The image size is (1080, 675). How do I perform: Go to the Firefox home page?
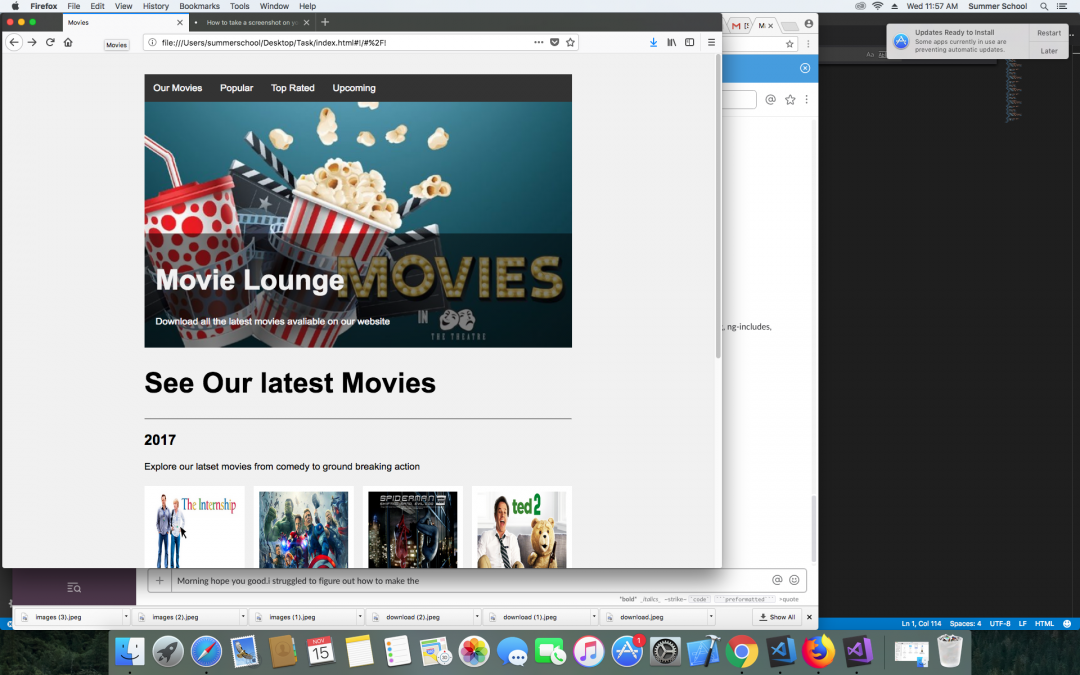(x=68, y=42)
